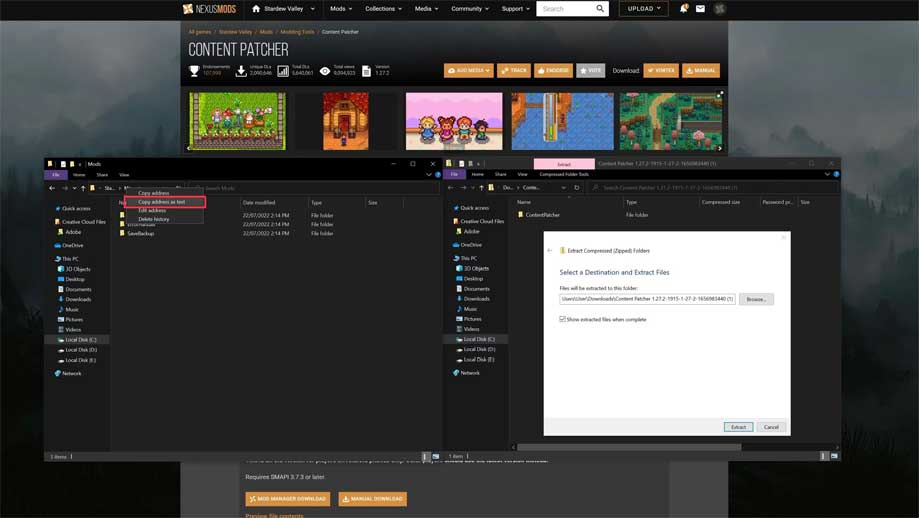Click MOD MANAGER DOWNLOAD button
This screenshot has width=919, height=518.
[288, 499]
